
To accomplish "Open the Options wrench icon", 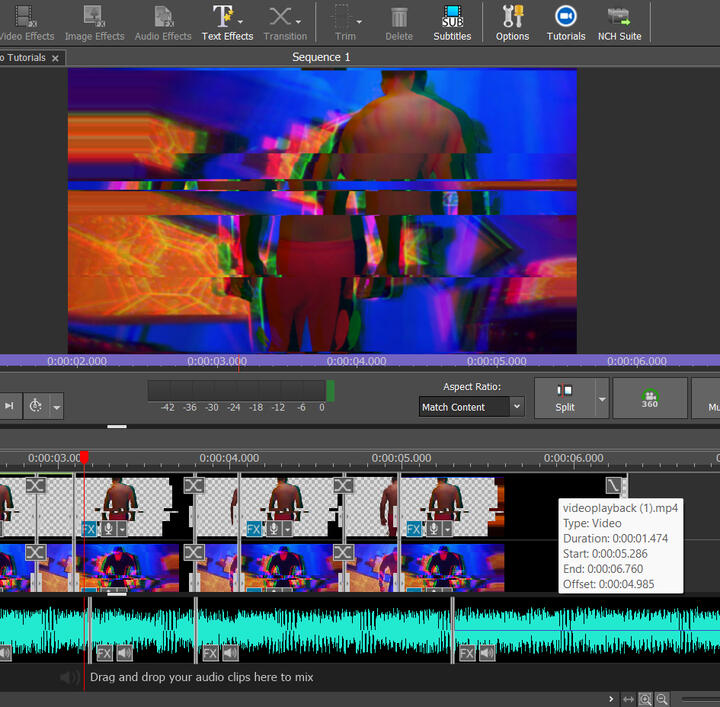I will (x=512, y=22).
